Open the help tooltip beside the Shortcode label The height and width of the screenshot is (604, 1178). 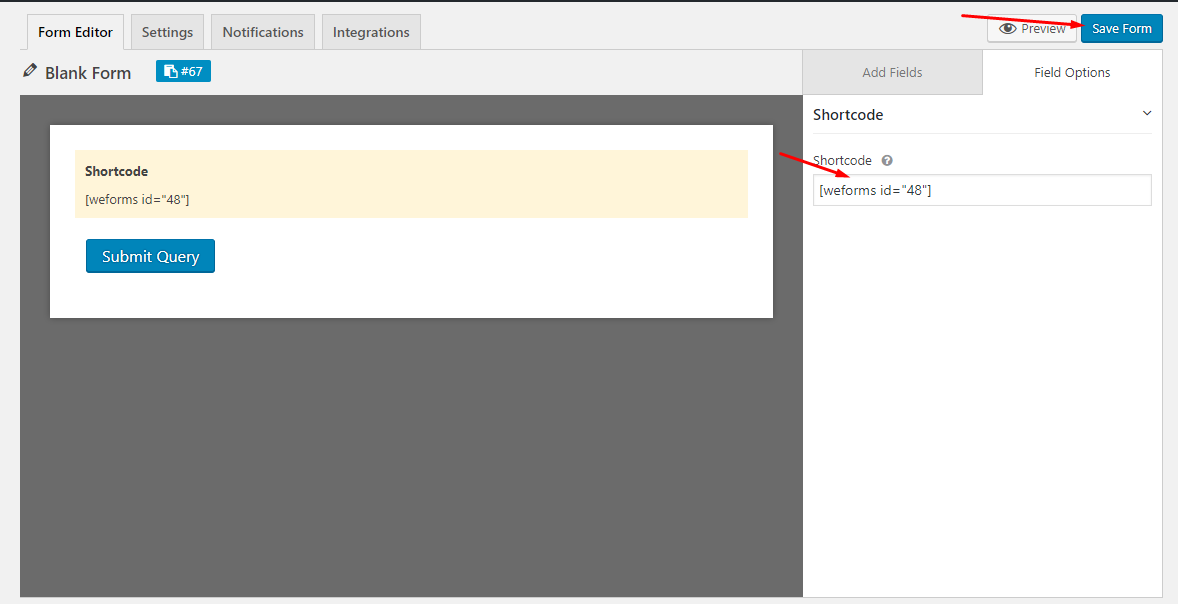tap(886, 160)
